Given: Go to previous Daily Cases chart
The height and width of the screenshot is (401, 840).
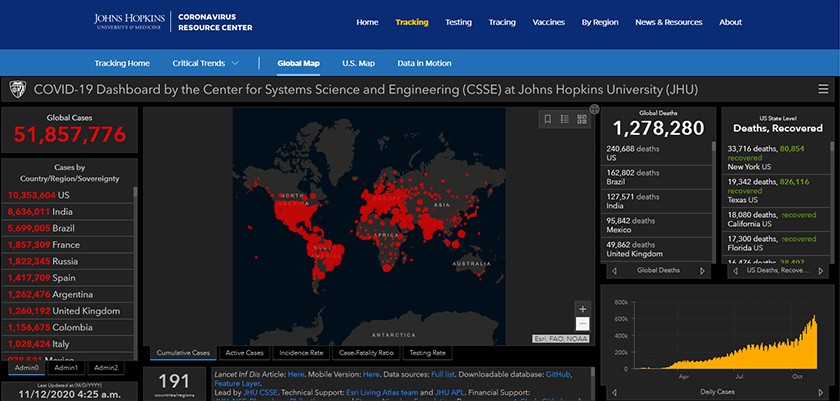Looking at the screenshot, I should click(x=614, y=392).
